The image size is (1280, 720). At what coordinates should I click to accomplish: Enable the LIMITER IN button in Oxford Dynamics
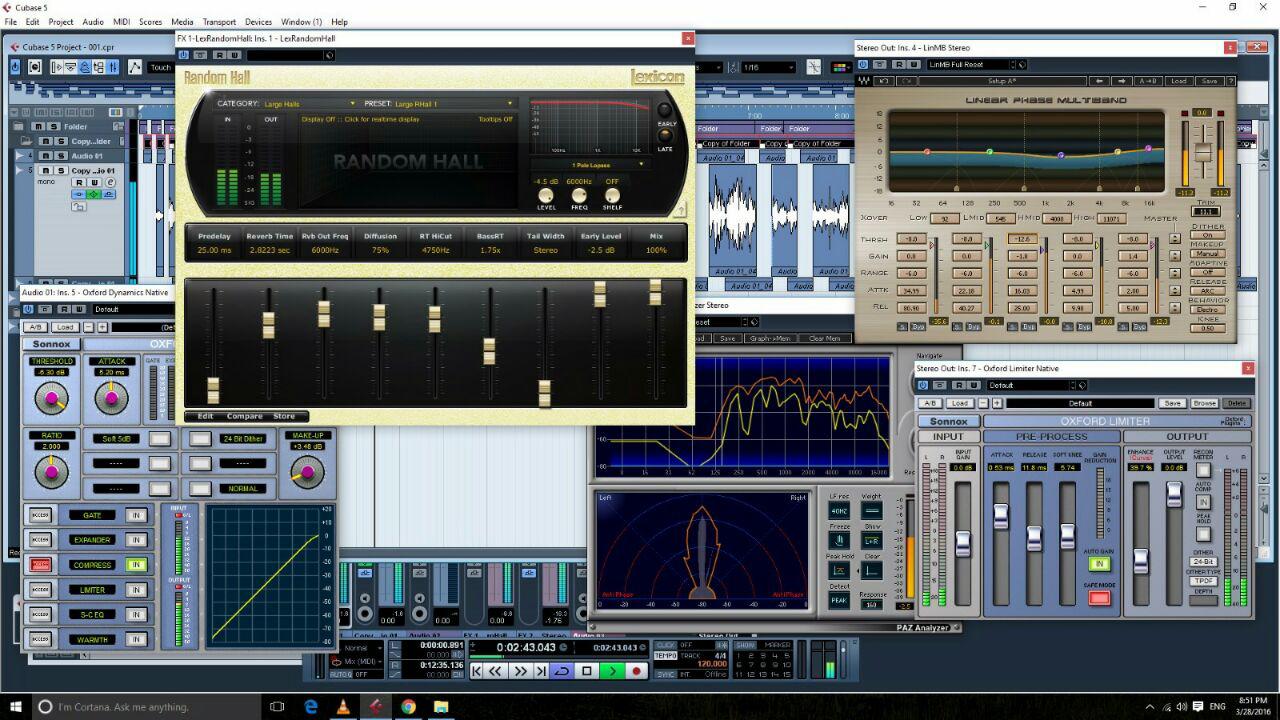coord(136,590)
